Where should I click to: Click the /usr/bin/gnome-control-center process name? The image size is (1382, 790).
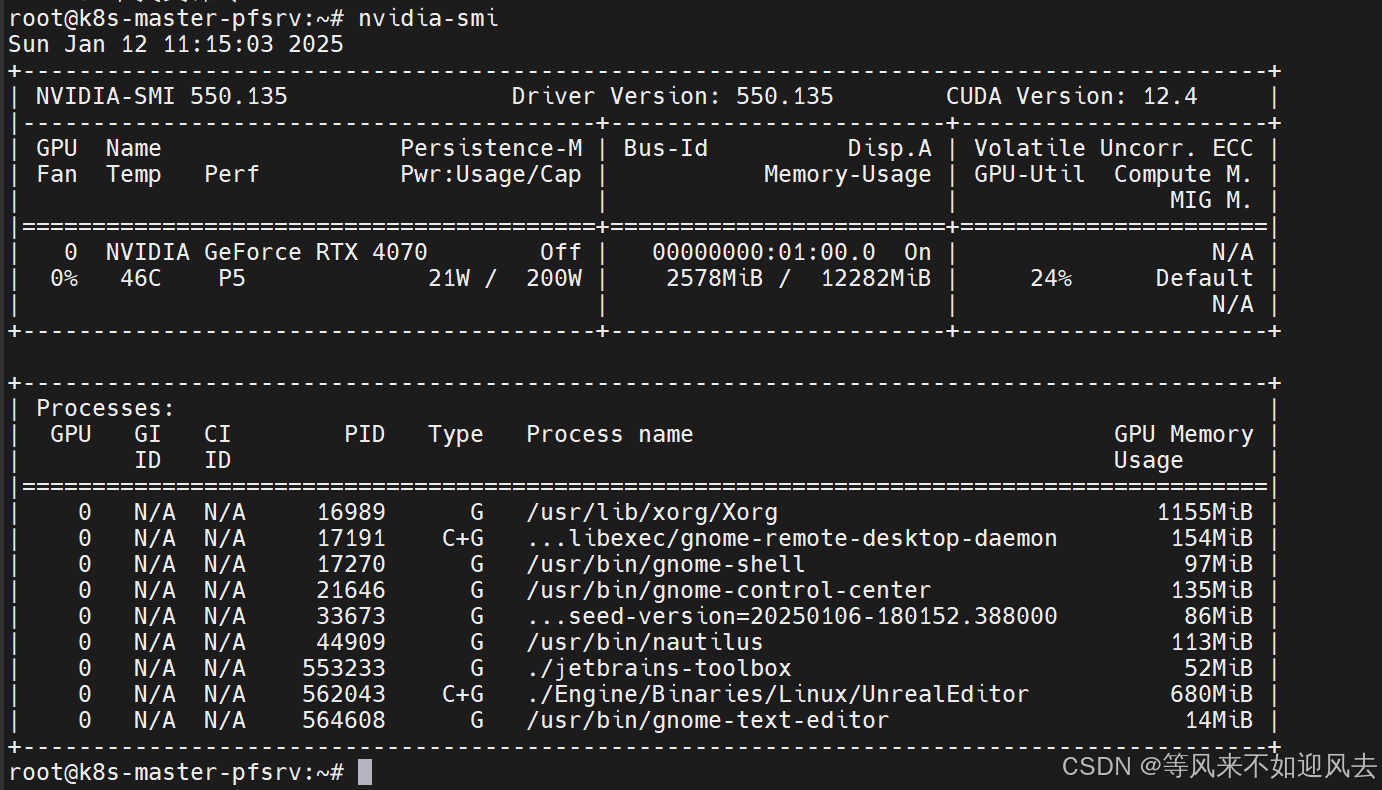pyautogui.click(x=729, y=590)
